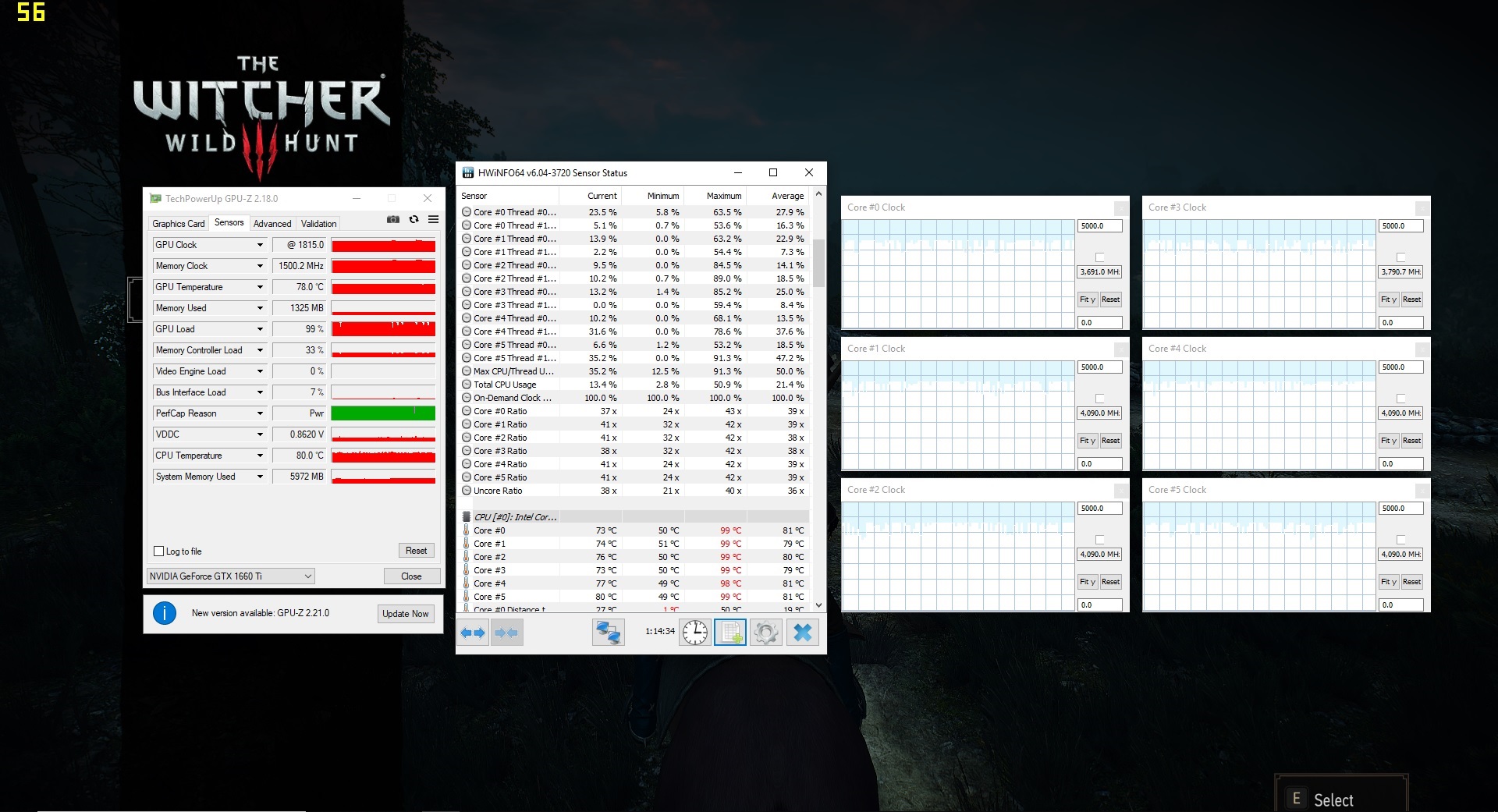Viewport: 1498px width, 812px height.
Task: Select the Sensors tab in GPU-Z
Action: pyautogui.click(x=229, y=222)
